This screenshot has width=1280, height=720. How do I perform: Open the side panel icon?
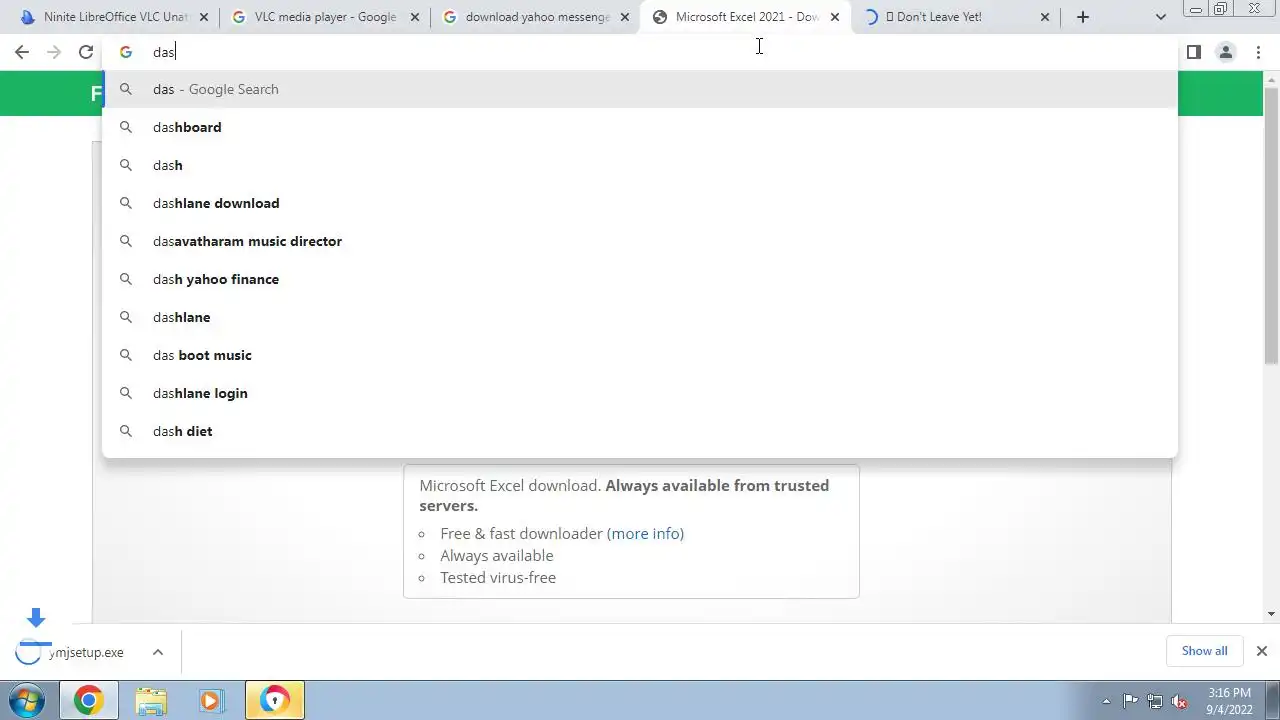click(1193, 52)
